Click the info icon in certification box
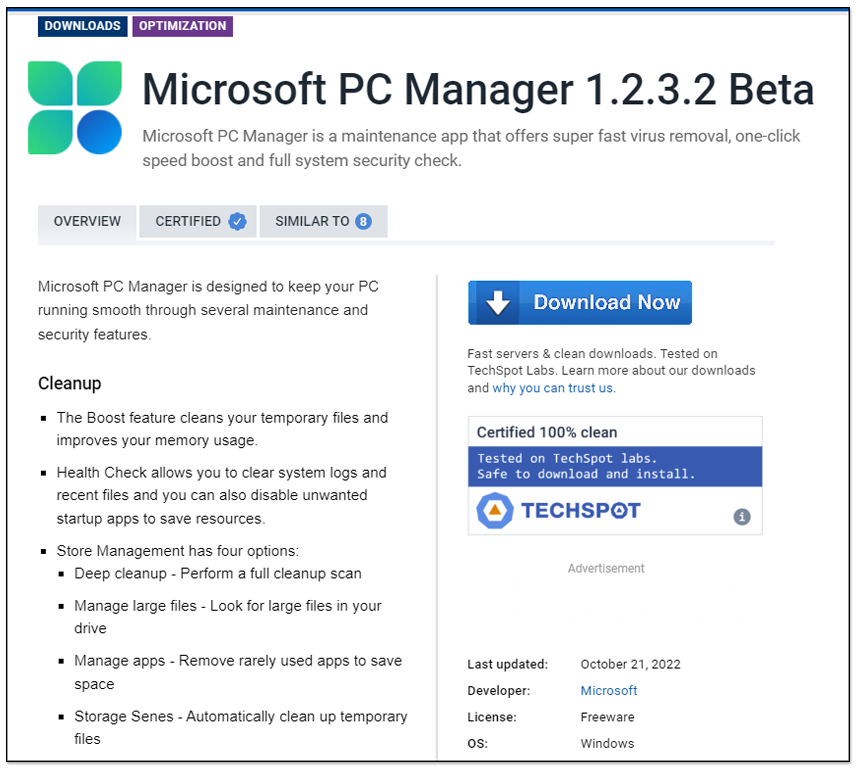 (741, 517)
